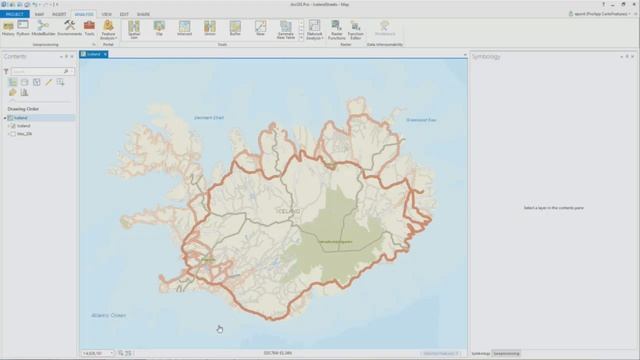Viewport: 640px width, 360px height.
Task: Close the Iceland map view tab
Action: (x=105, y=54)
